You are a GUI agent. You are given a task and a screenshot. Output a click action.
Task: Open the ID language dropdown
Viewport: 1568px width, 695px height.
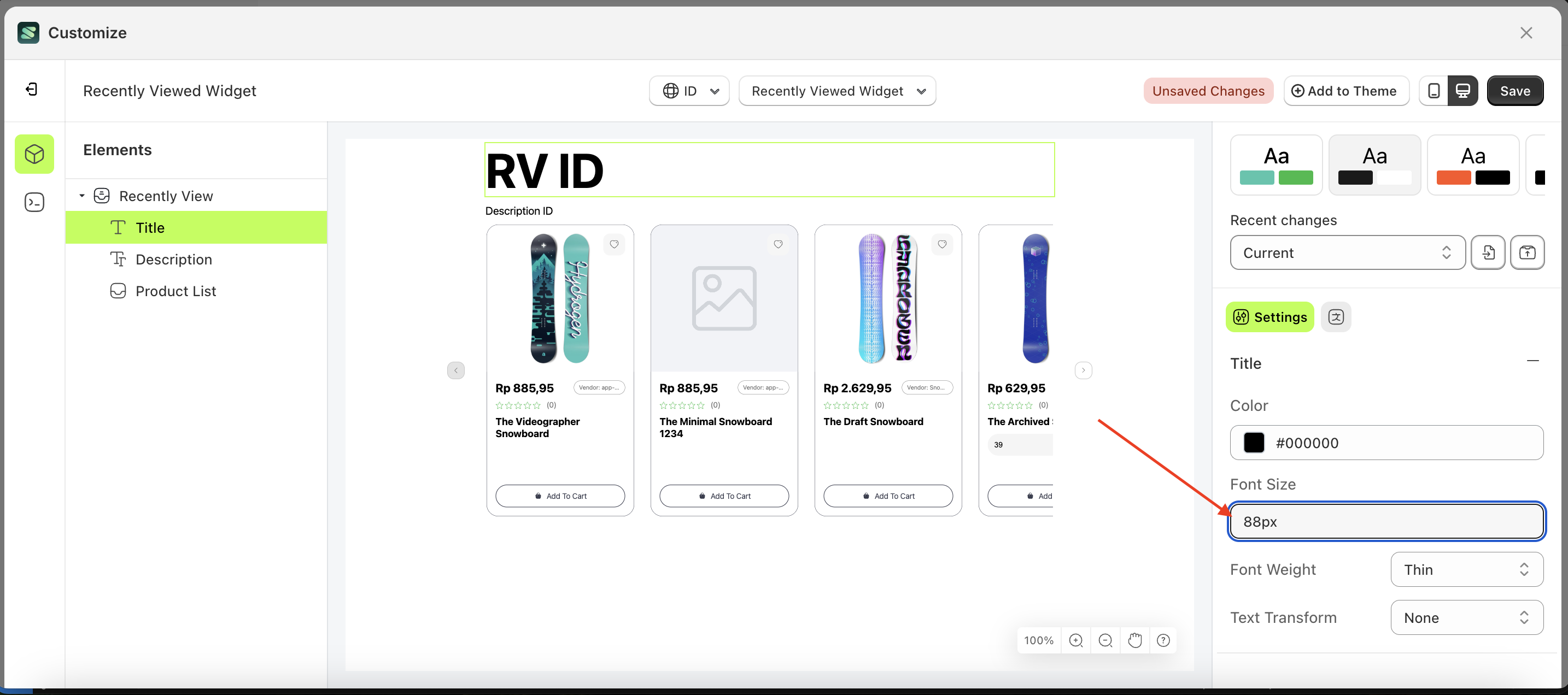[x=688, y=90]
